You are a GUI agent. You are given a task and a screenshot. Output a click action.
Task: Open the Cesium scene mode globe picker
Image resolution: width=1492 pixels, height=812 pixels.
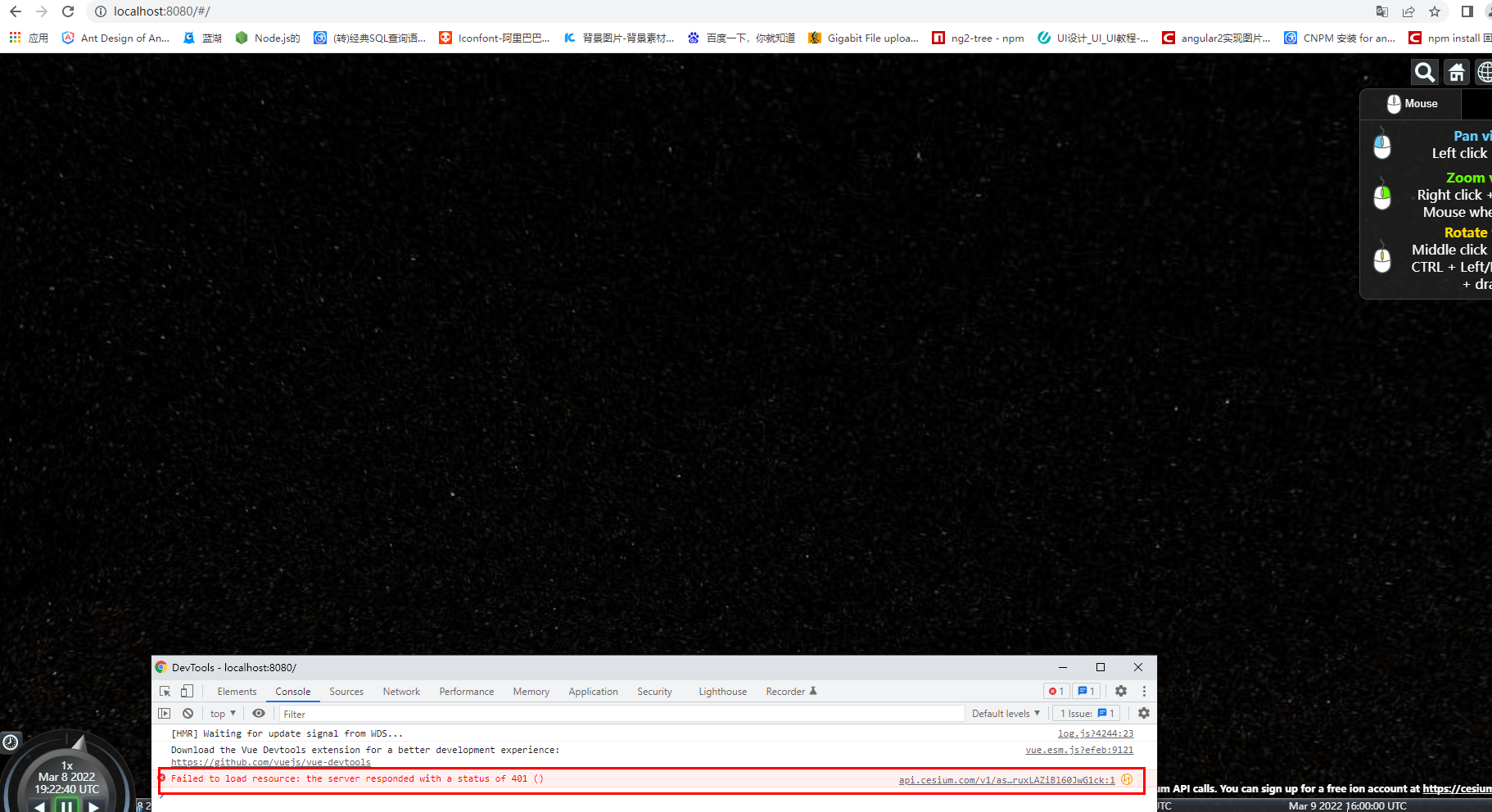[1484, 72]
